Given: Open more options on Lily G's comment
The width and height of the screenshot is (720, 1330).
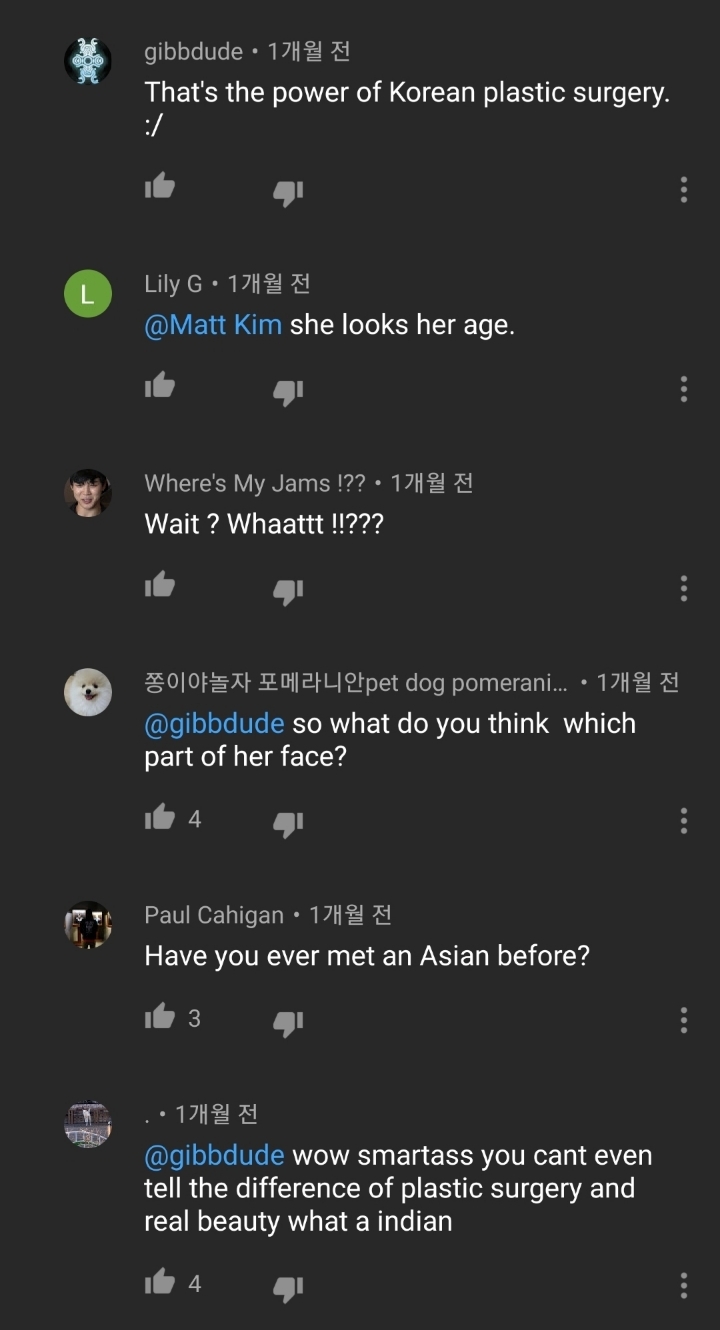Looking at the screenshot, I should point(684,388).
